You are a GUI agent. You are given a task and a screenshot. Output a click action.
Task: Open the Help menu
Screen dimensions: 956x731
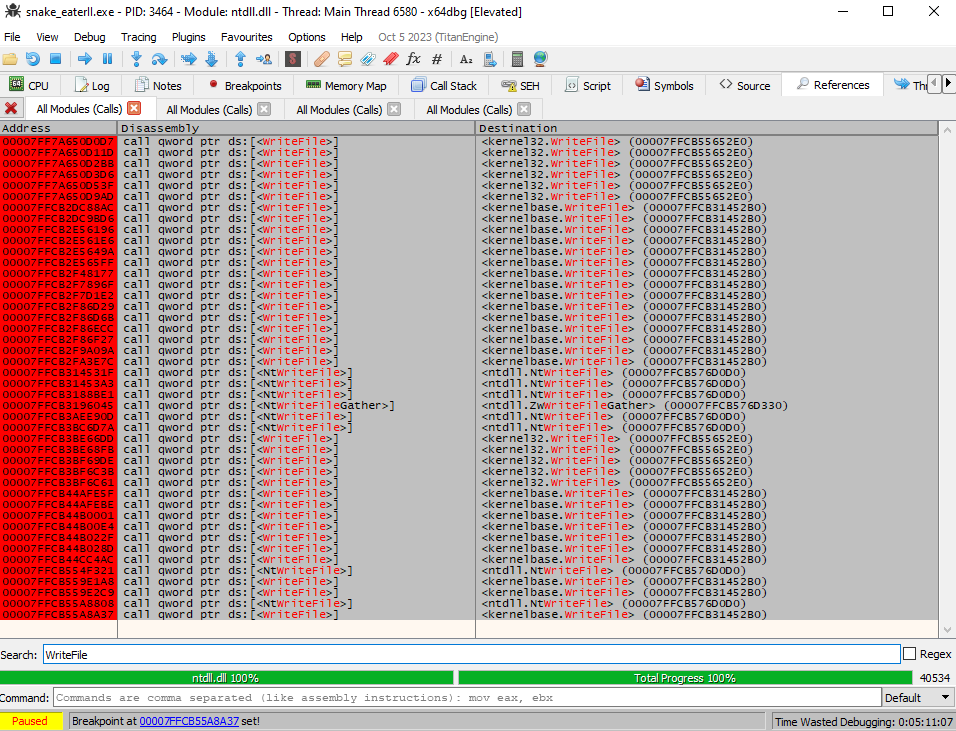(351, 37)
